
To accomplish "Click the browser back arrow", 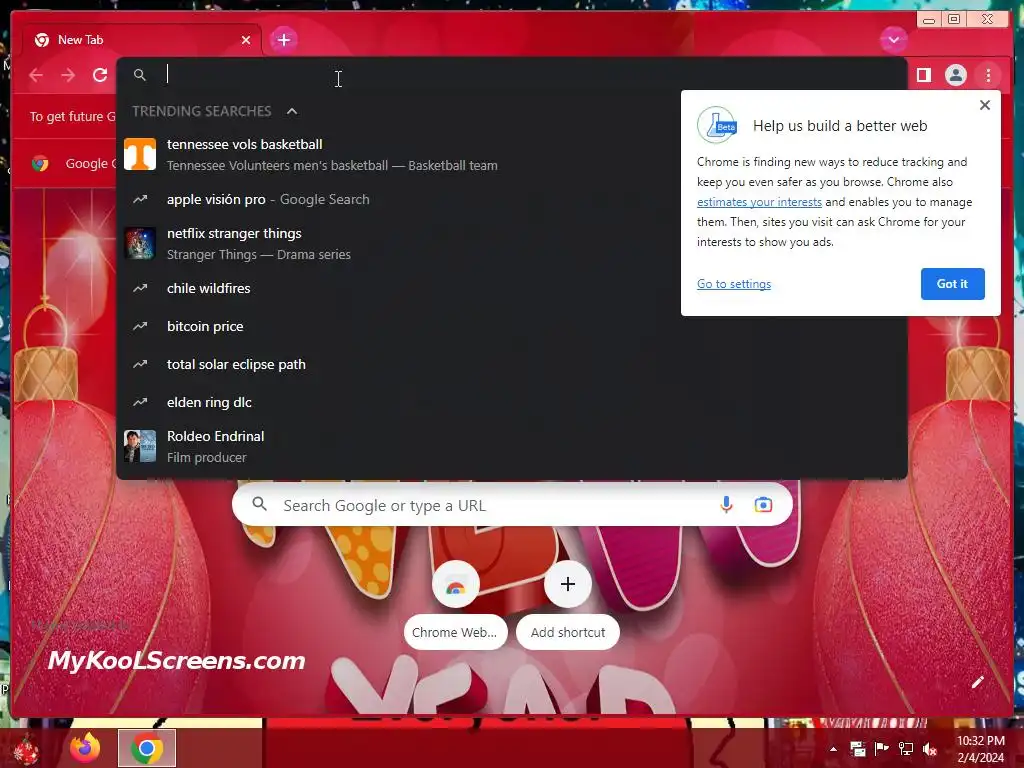I will point(36,75).
